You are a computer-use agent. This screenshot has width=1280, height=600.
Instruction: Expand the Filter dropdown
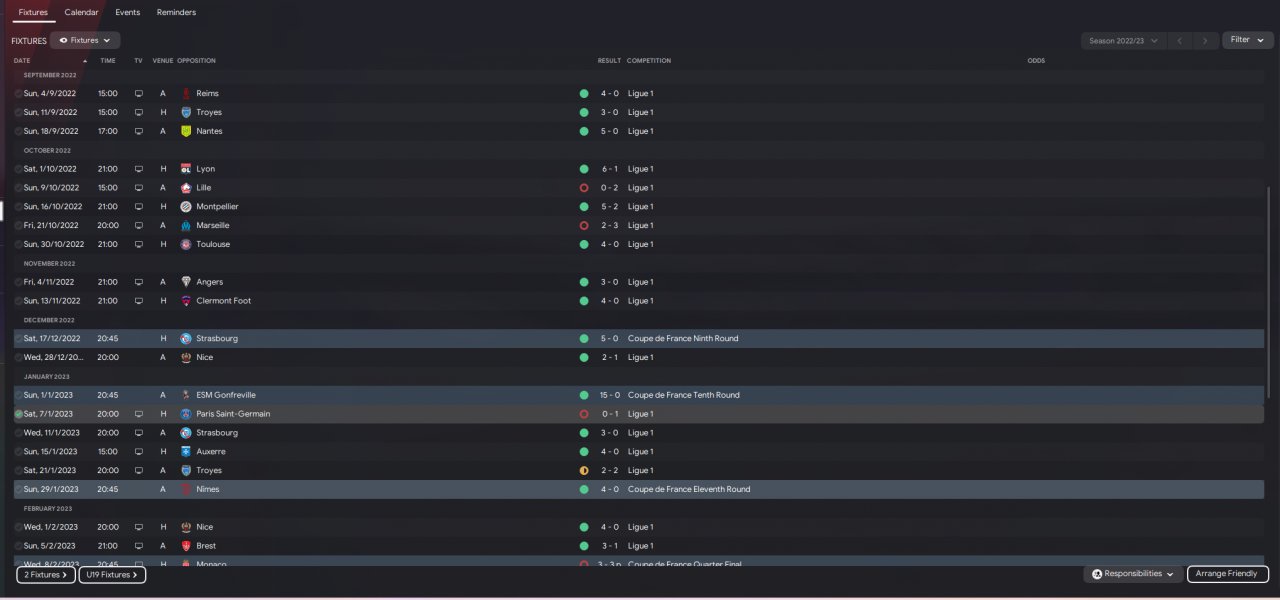[1247, 40]
